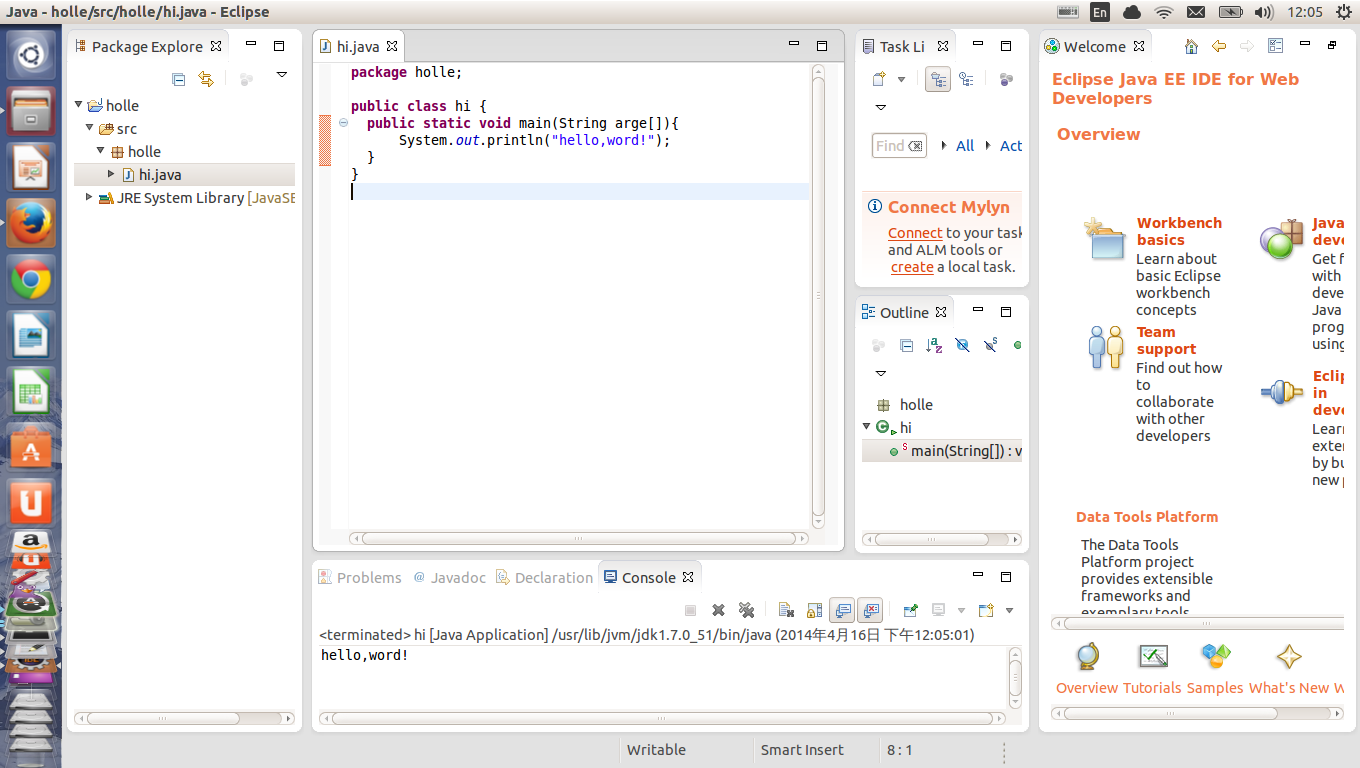This screenshot has height=768, width=1360.
Task: Expand hi.java in Package Explorer
Action: 112,173
